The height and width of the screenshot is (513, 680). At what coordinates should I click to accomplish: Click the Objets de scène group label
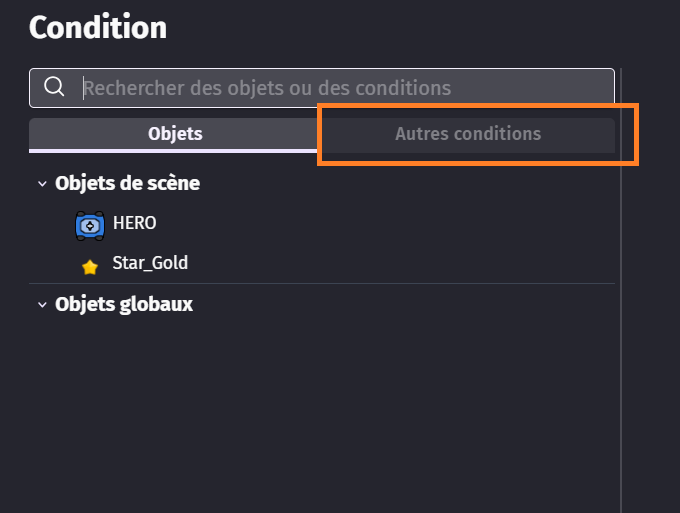tap(127, 184)
